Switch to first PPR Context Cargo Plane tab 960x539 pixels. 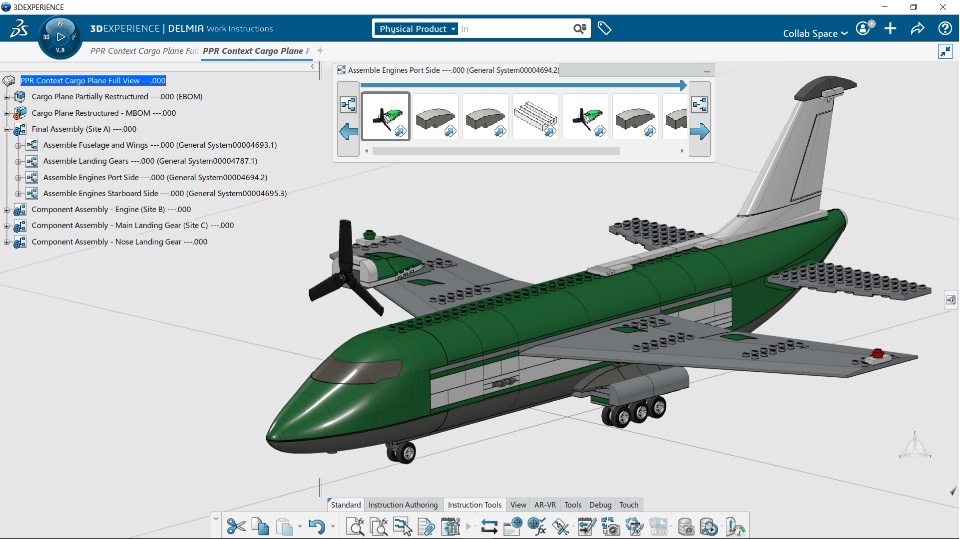click(144, 51)
